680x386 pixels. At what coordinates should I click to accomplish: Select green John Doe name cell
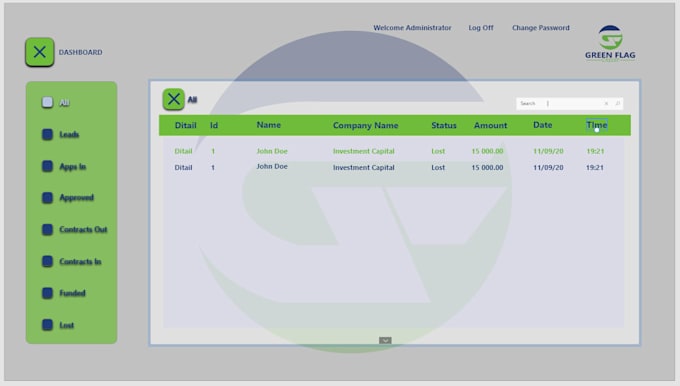[272, 151]
